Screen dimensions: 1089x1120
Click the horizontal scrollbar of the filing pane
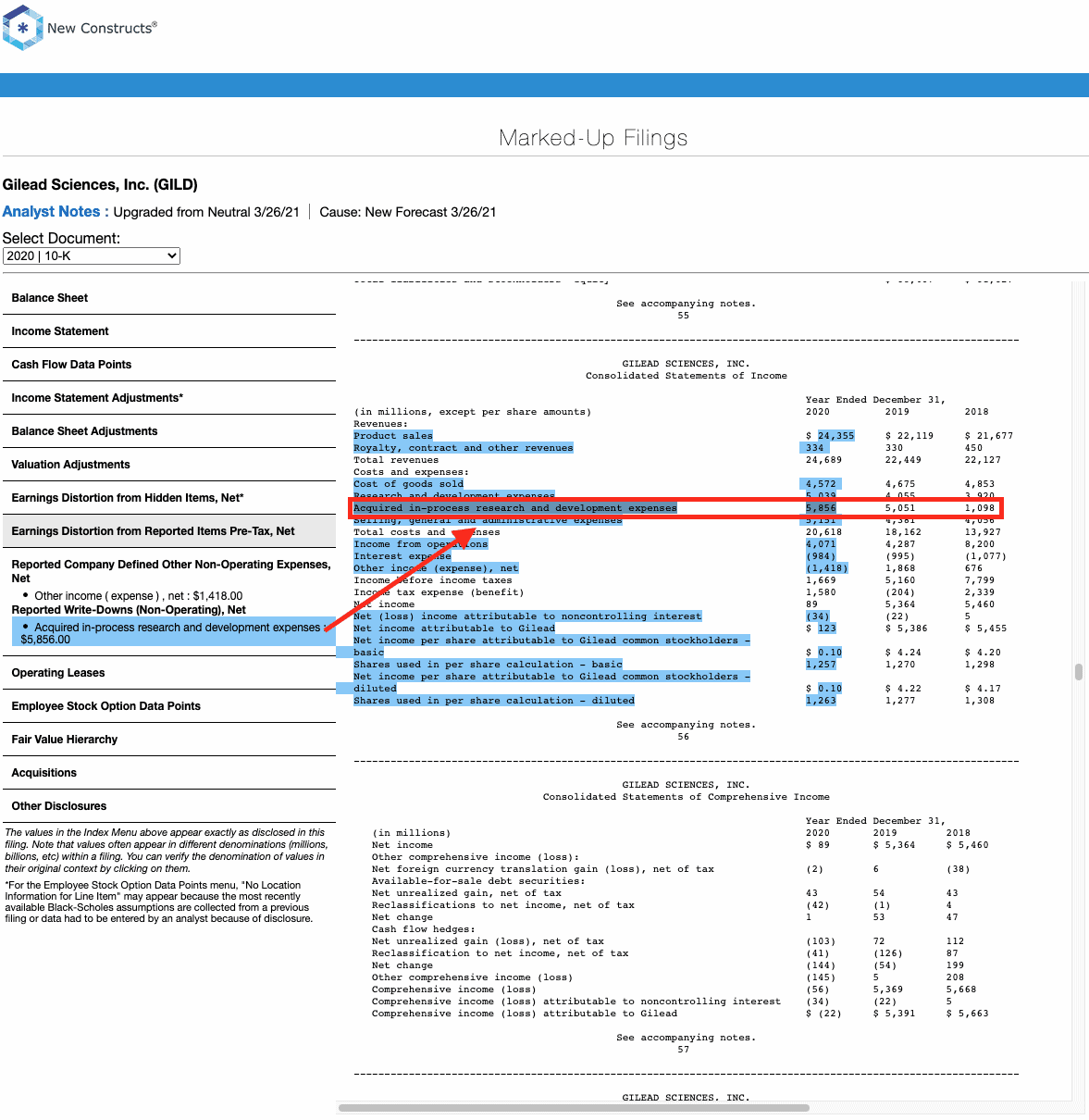click(x=574, y=1107)
